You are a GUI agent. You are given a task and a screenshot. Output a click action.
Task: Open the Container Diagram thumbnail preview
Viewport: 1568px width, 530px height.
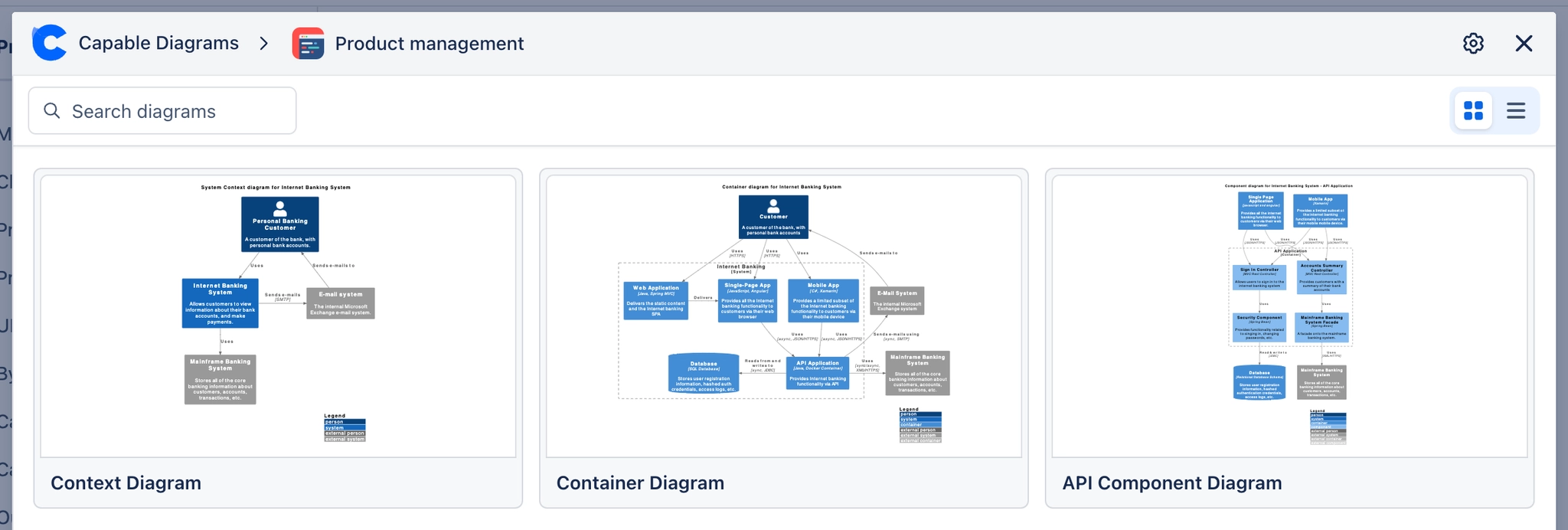click(783, 316)
